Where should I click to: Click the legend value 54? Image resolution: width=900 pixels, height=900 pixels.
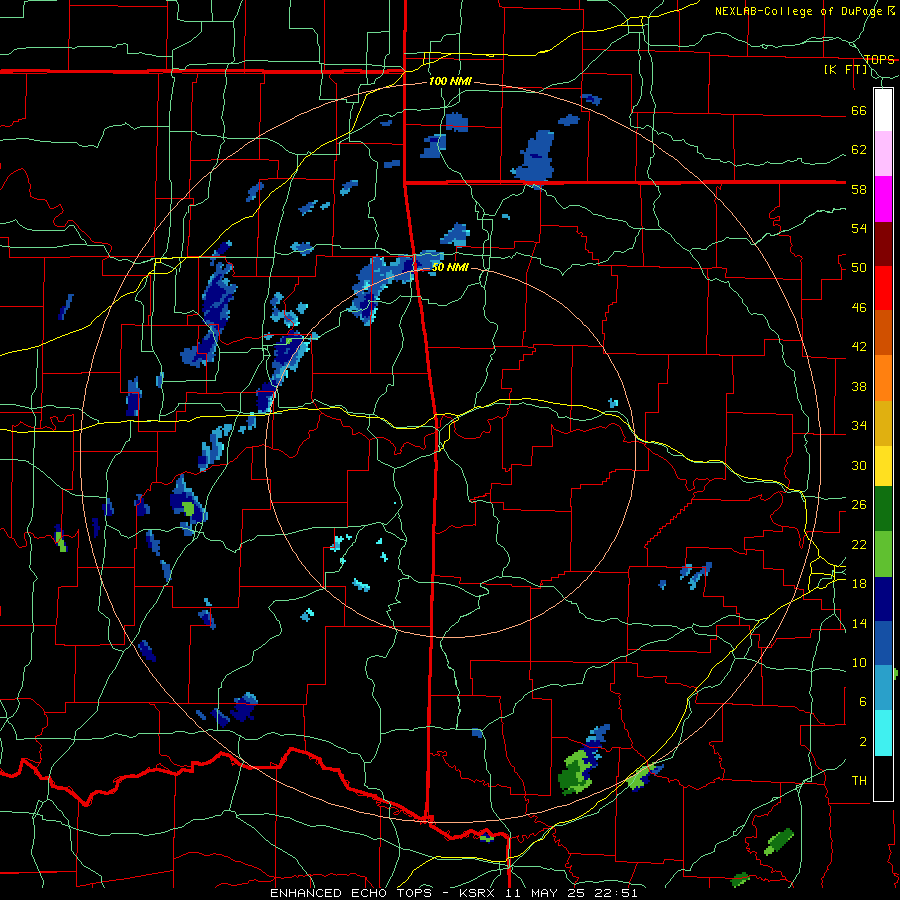coord(859,228)
